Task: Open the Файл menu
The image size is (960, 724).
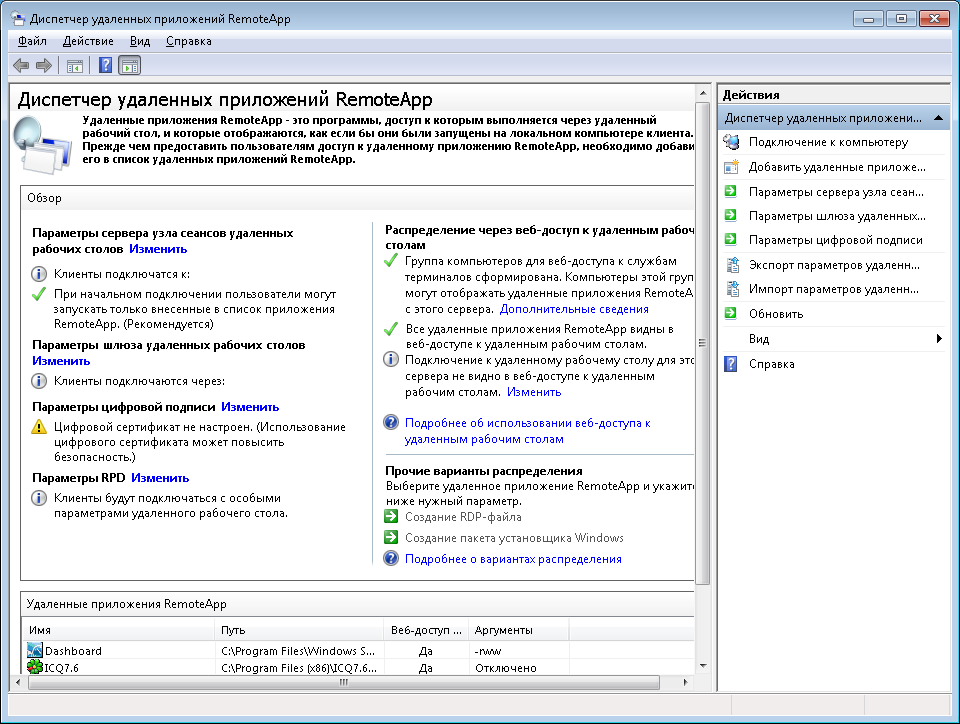Action: pyautogui.click(x=32, y=41)
